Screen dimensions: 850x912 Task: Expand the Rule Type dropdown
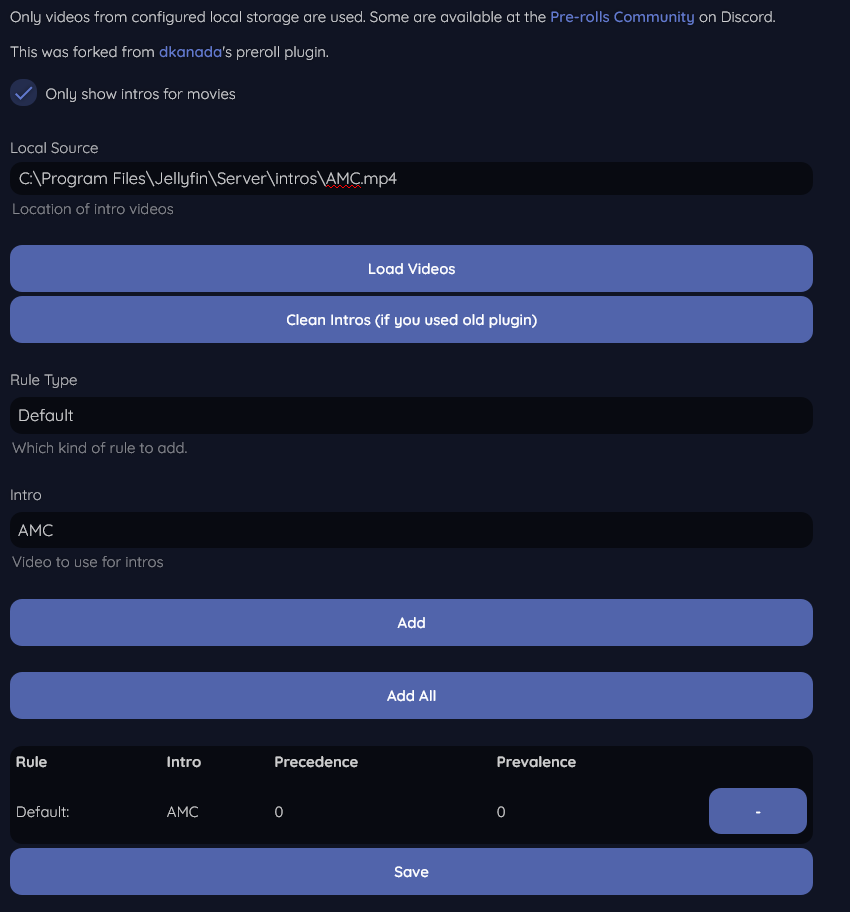click(411, 415)
